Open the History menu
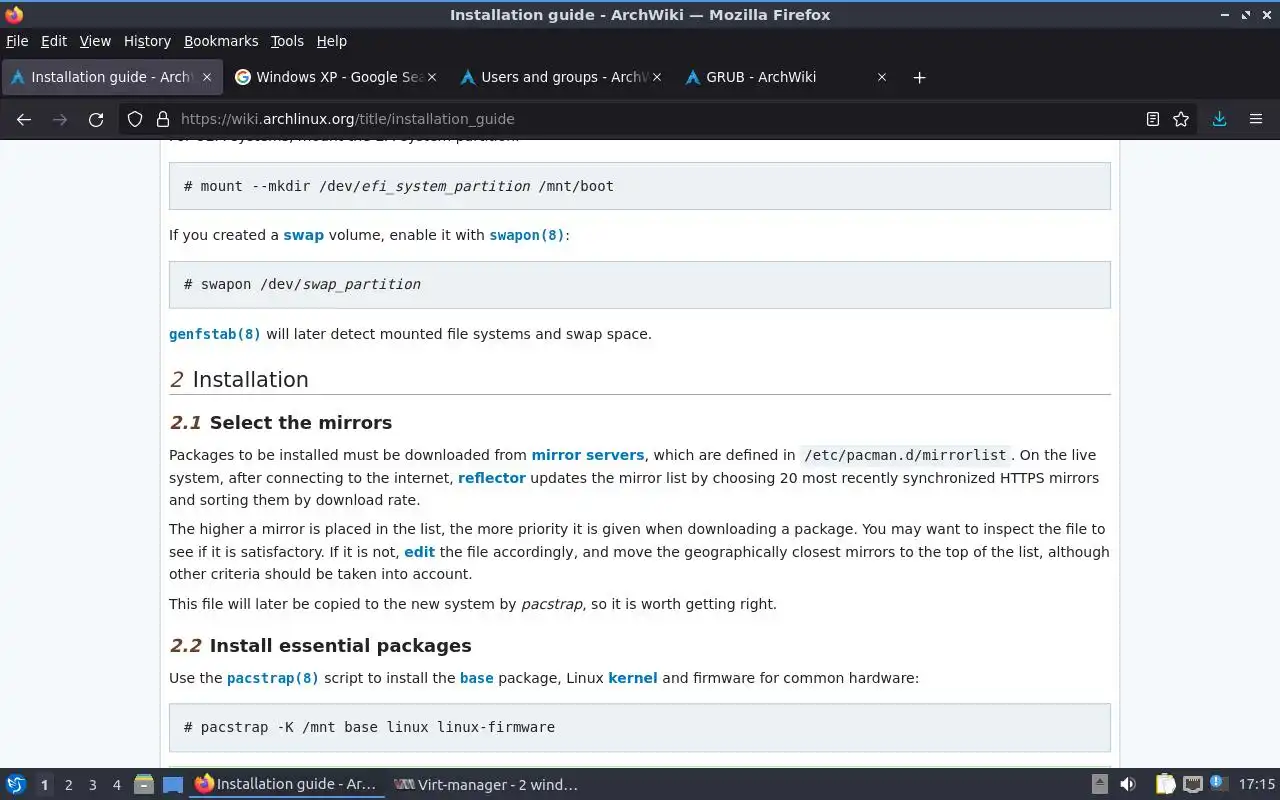The image size is (1280, 800). (x=147, y=41)
